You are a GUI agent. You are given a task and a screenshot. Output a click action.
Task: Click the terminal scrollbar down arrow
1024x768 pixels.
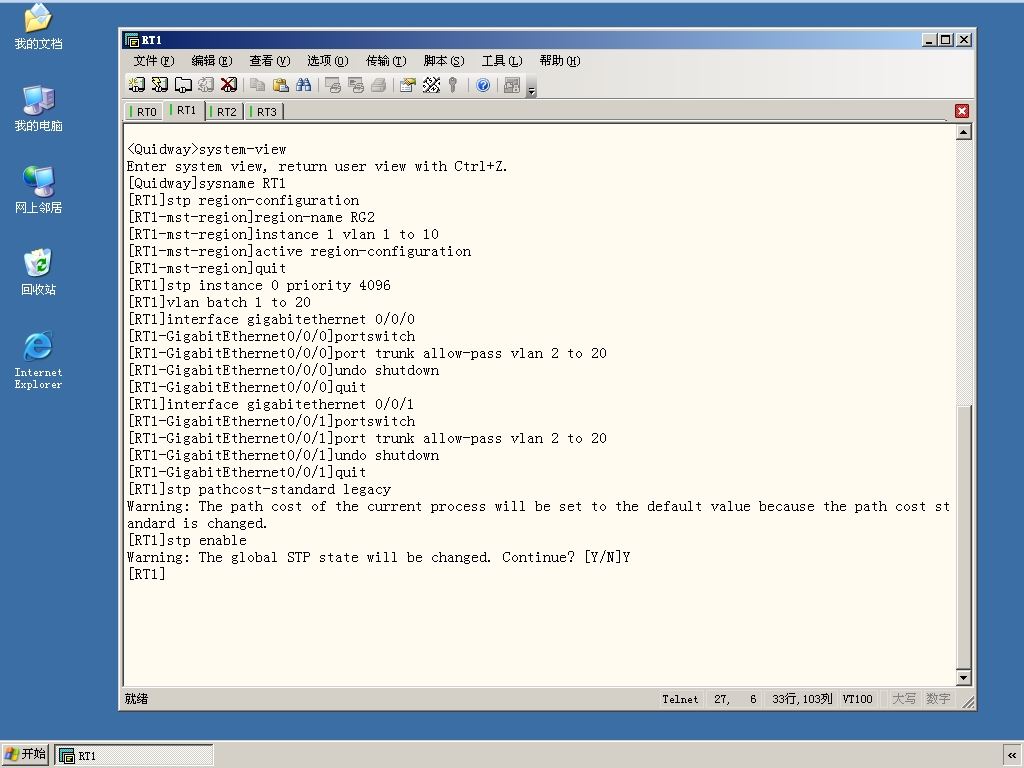(x=963, y=677)
